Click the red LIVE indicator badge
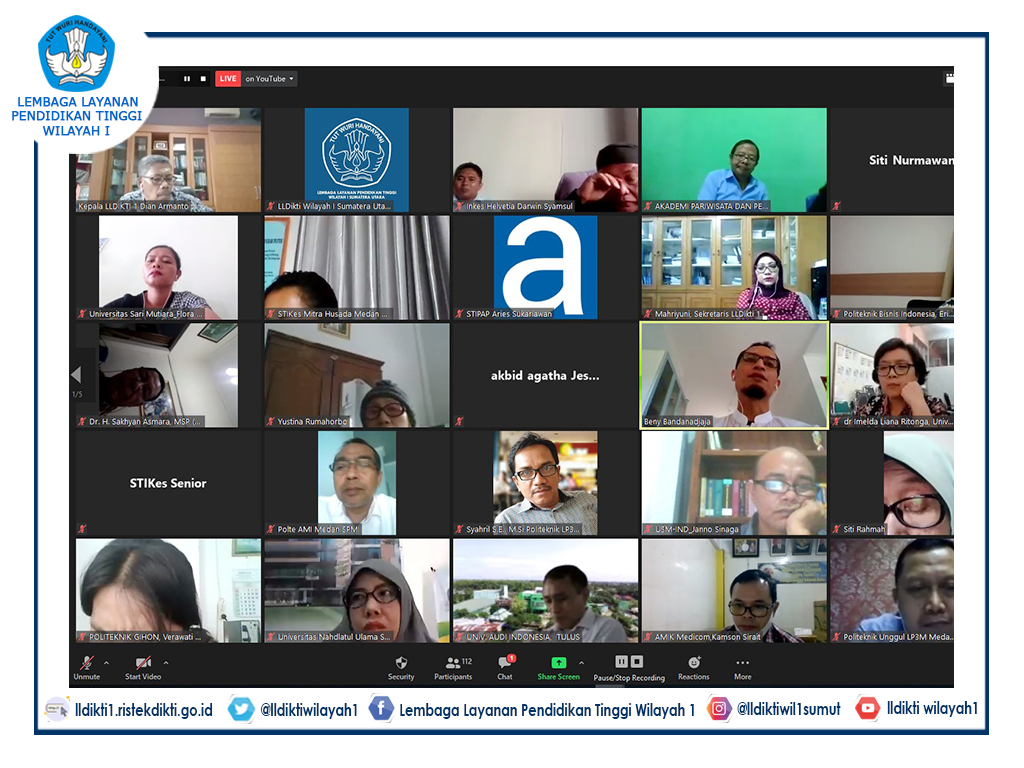1024x768 pixels. click(x=228, y=79)
